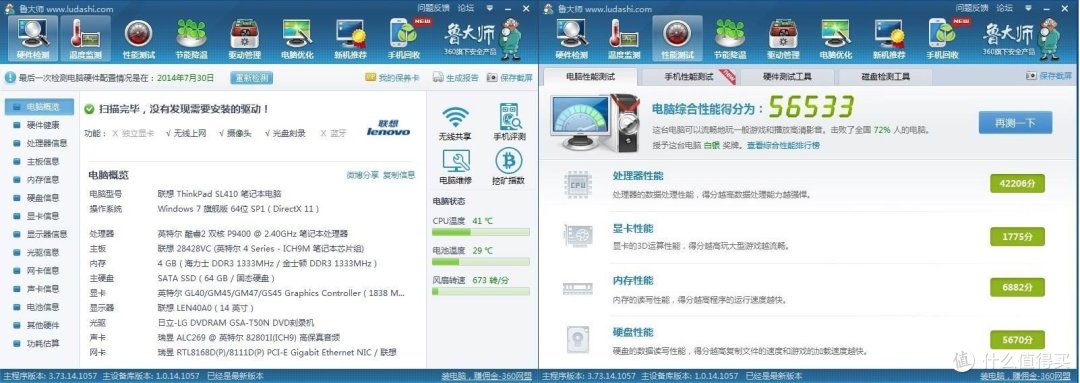The width and height of the screenshot is (1080, 383).
Task: Click the 电池温度 progress bar
Action: [481, 262]
